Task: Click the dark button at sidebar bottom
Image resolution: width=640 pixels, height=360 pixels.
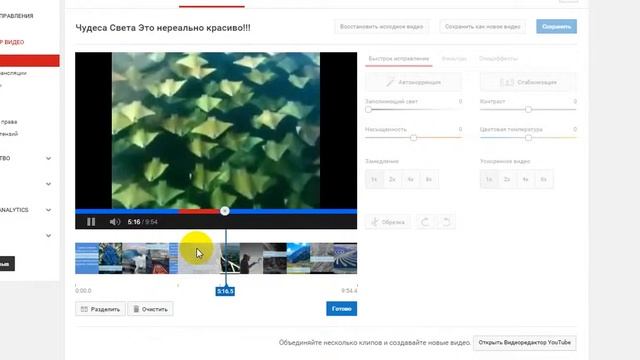Action: click(7, 264)
